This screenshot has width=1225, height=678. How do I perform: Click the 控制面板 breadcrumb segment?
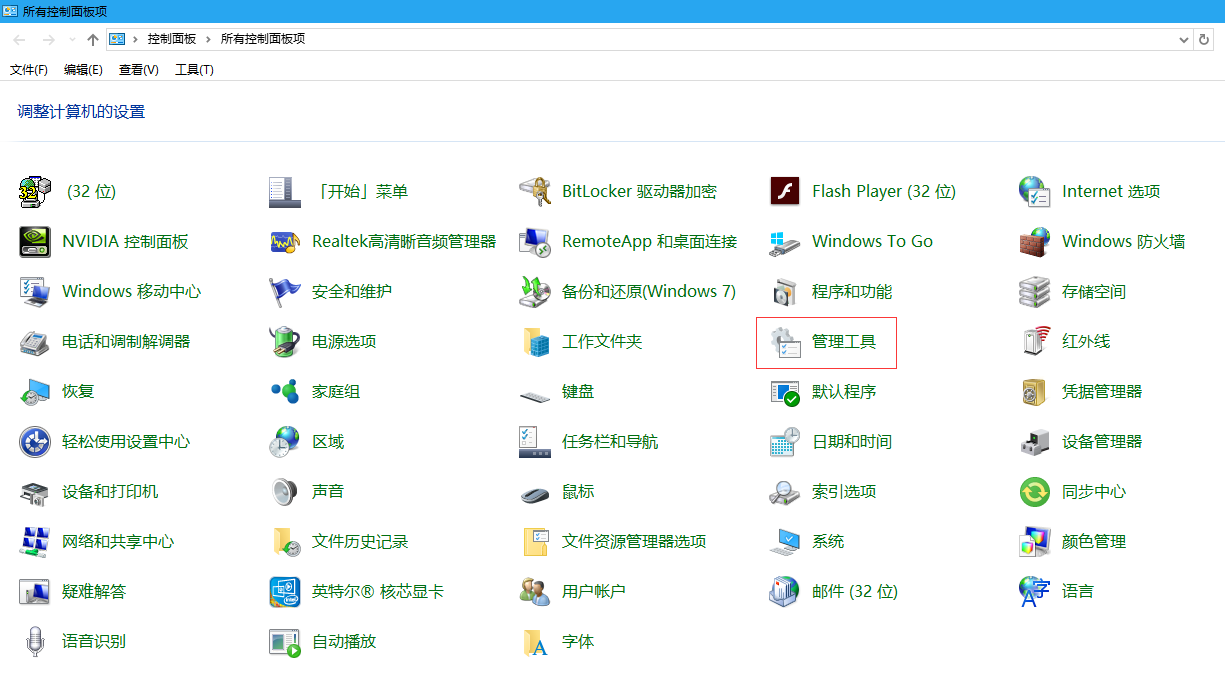tap(172, 39)
